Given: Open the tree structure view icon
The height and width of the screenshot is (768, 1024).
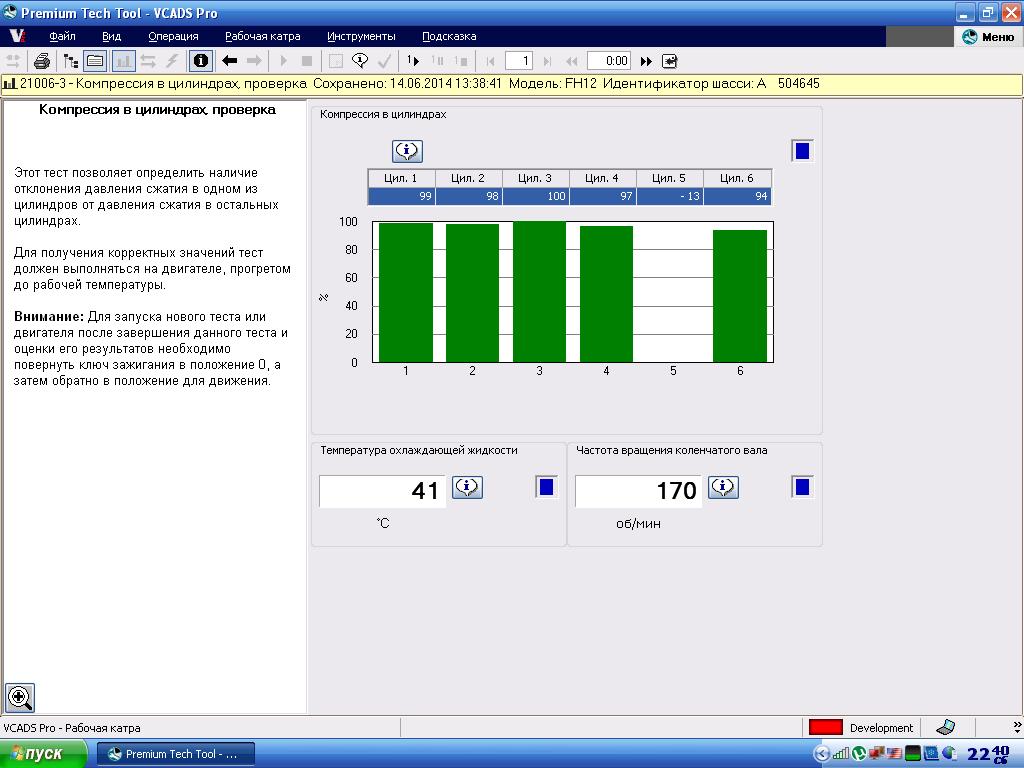Looking at the screenshot, I should [x=71, y=61].
